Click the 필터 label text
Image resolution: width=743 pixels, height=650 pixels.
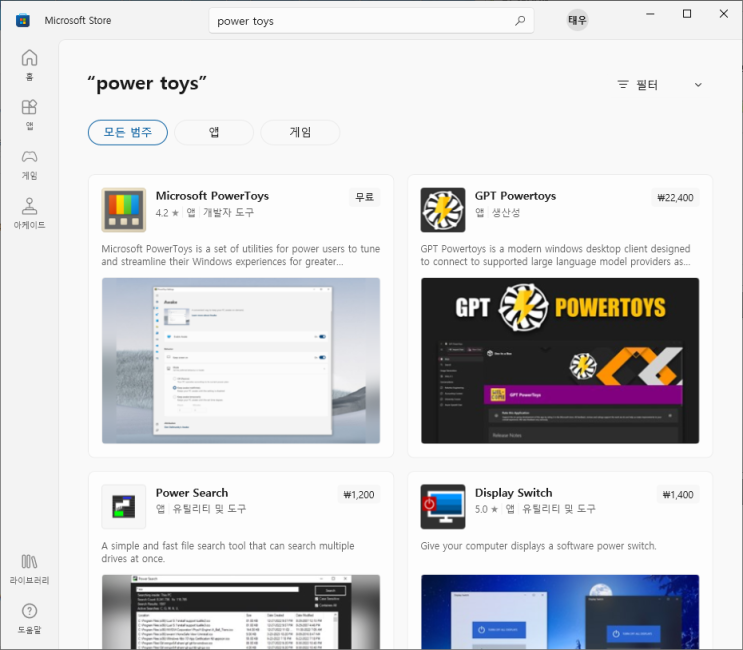click(x=647, y=85)
